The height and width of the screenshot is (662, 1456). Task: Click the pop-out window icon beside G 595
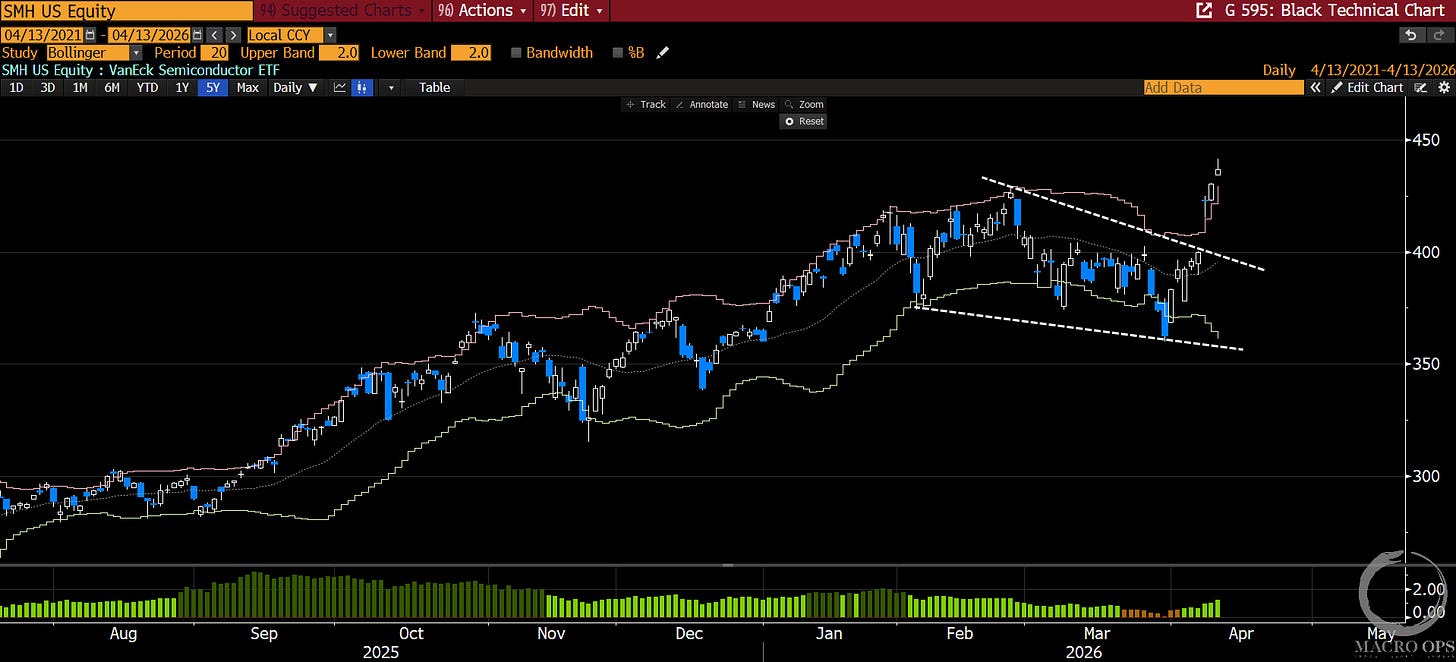point(1203,11)
